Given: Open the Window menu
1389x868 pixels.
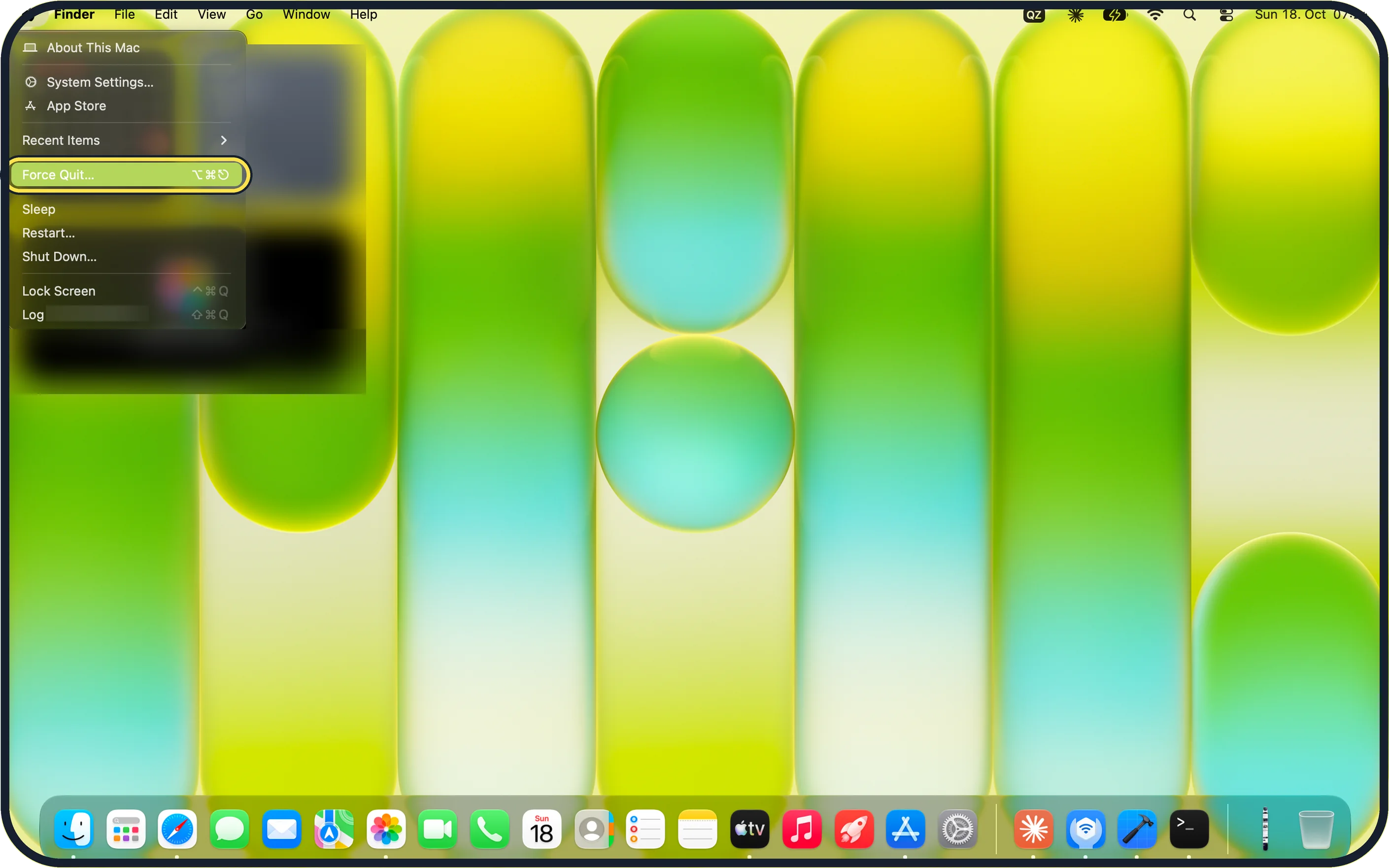Looking at the screenshot, I should 306,14.
